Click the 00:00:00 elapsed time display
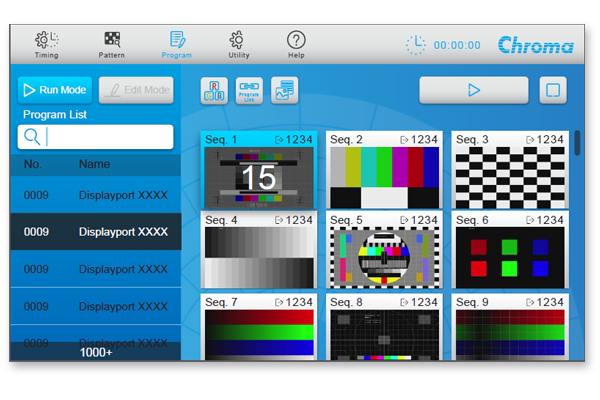Image resolution: width=600 pixels, height=400 pixels. tap(457, 45)
